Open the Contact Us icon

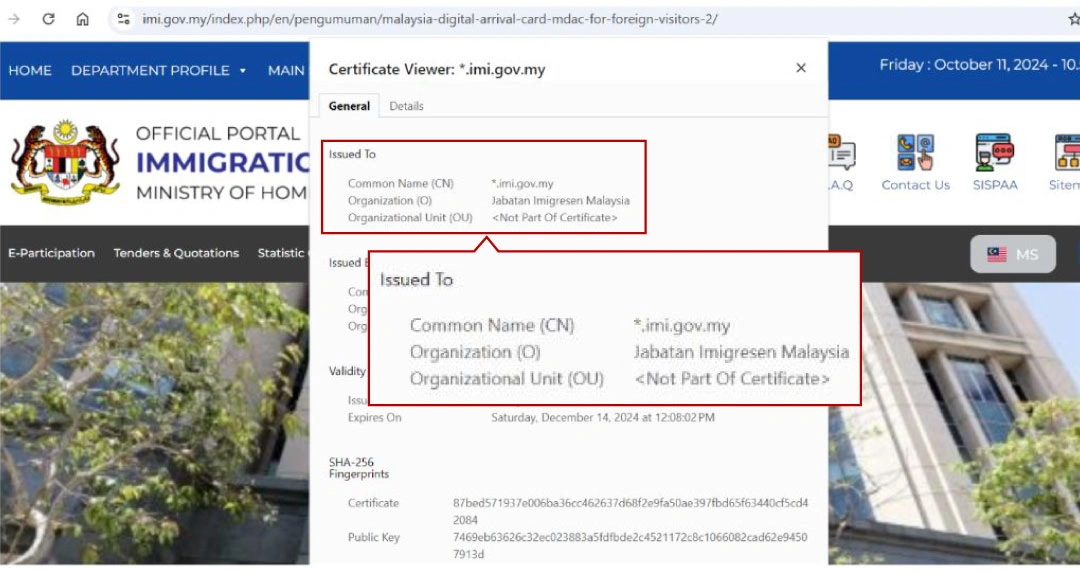click(915, 162)
